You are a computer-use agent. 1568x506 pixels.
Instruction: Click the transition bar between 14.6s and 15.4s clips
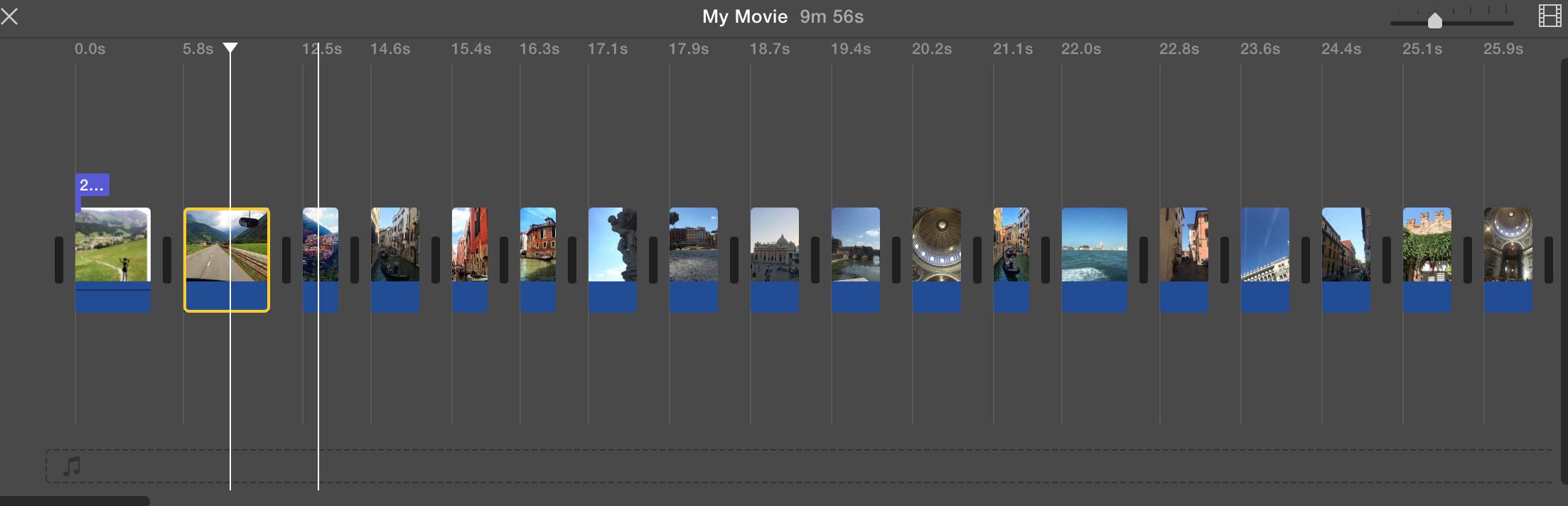pos(436,260)
